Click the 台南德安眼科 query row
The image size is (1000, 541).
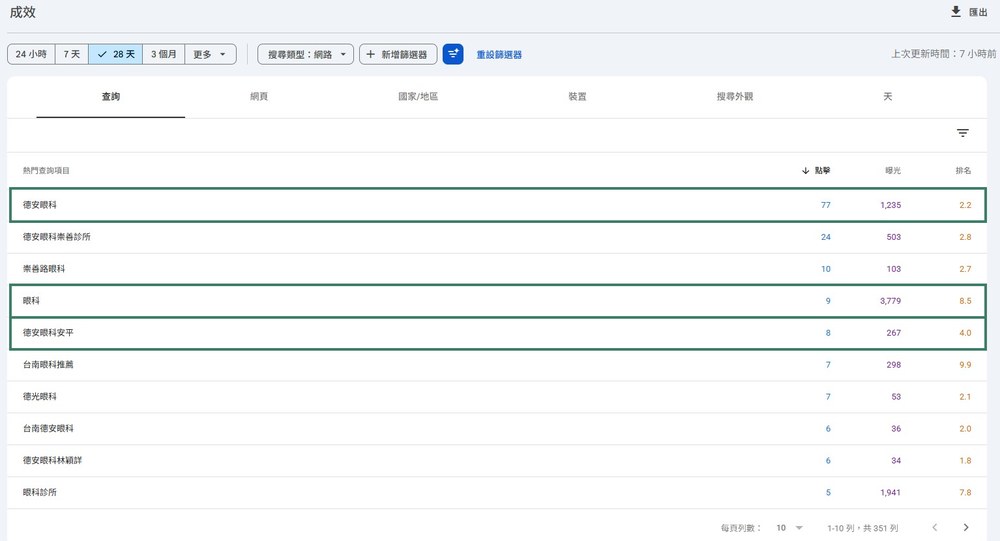[x=497, y=429]
